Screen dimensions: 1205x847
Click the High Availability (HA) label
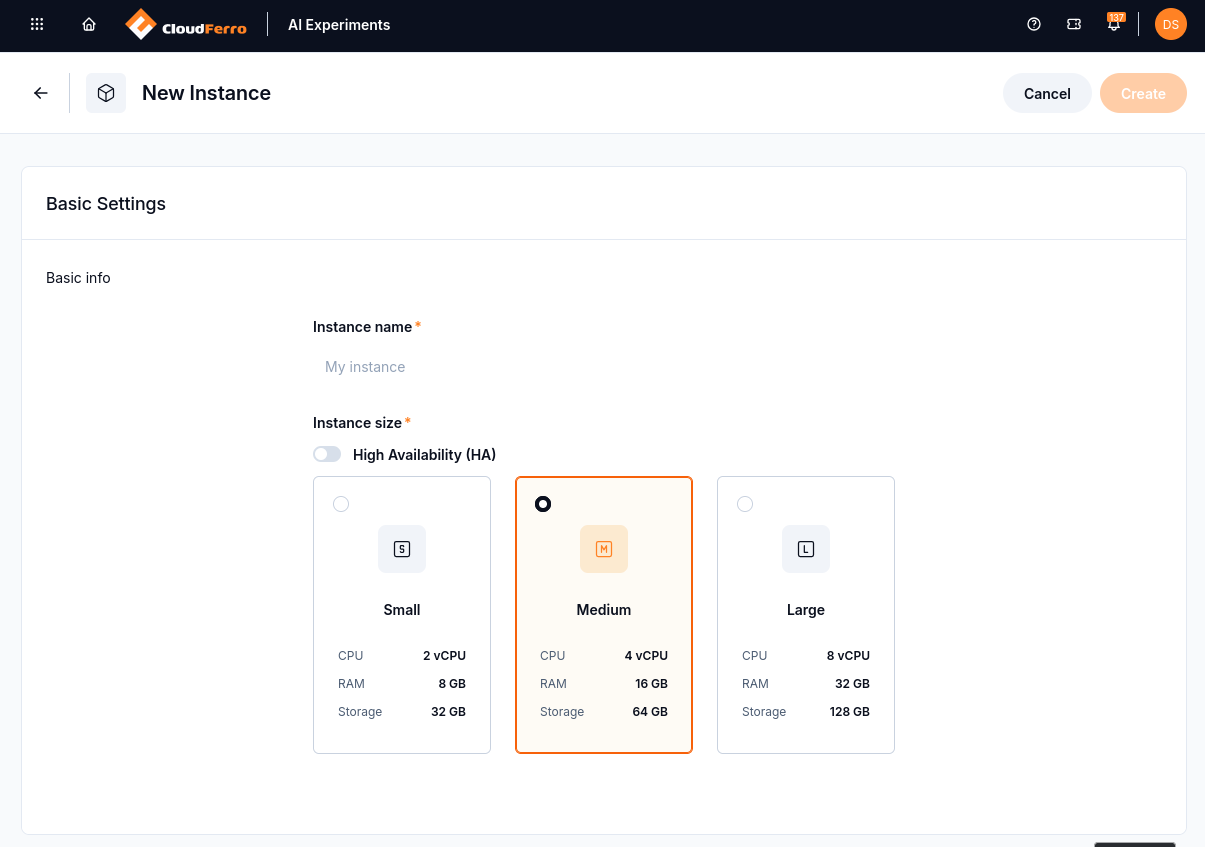tap(424, 455)
